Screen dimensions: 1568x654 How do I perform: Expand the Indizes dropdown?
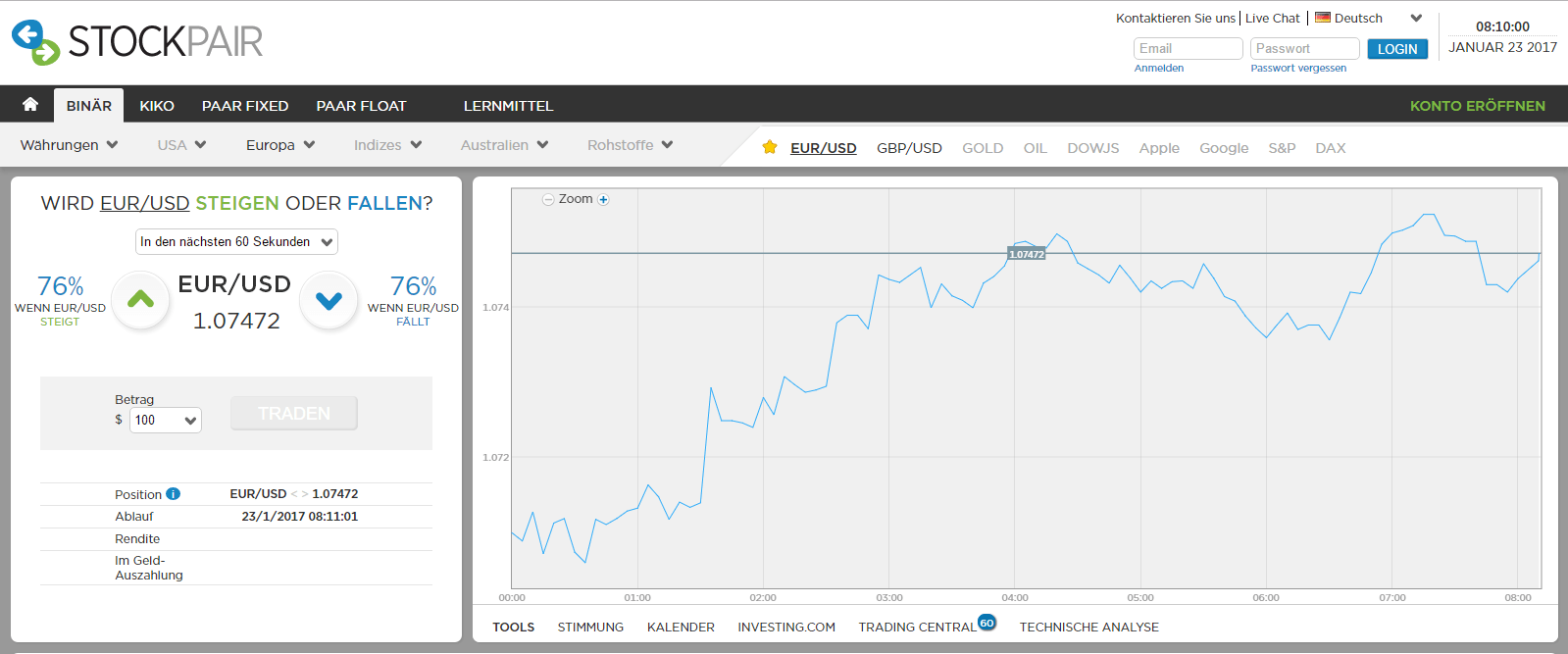pyautogui.click(x=388, y=145)
